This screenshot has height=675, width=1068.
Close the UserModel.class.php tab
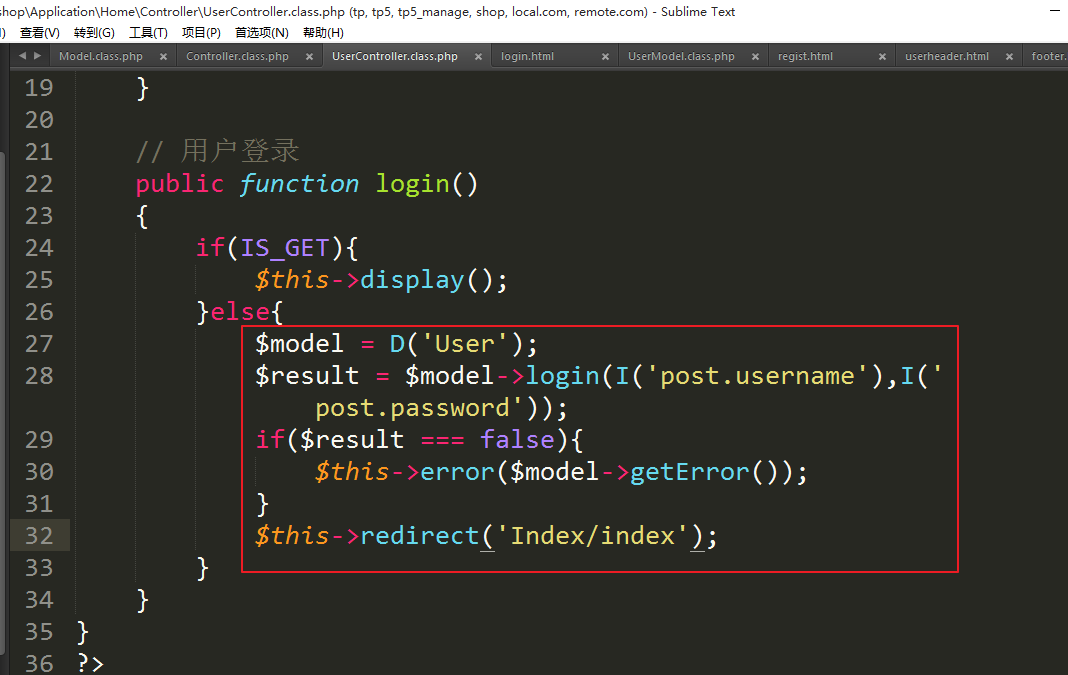click(755, 57)
